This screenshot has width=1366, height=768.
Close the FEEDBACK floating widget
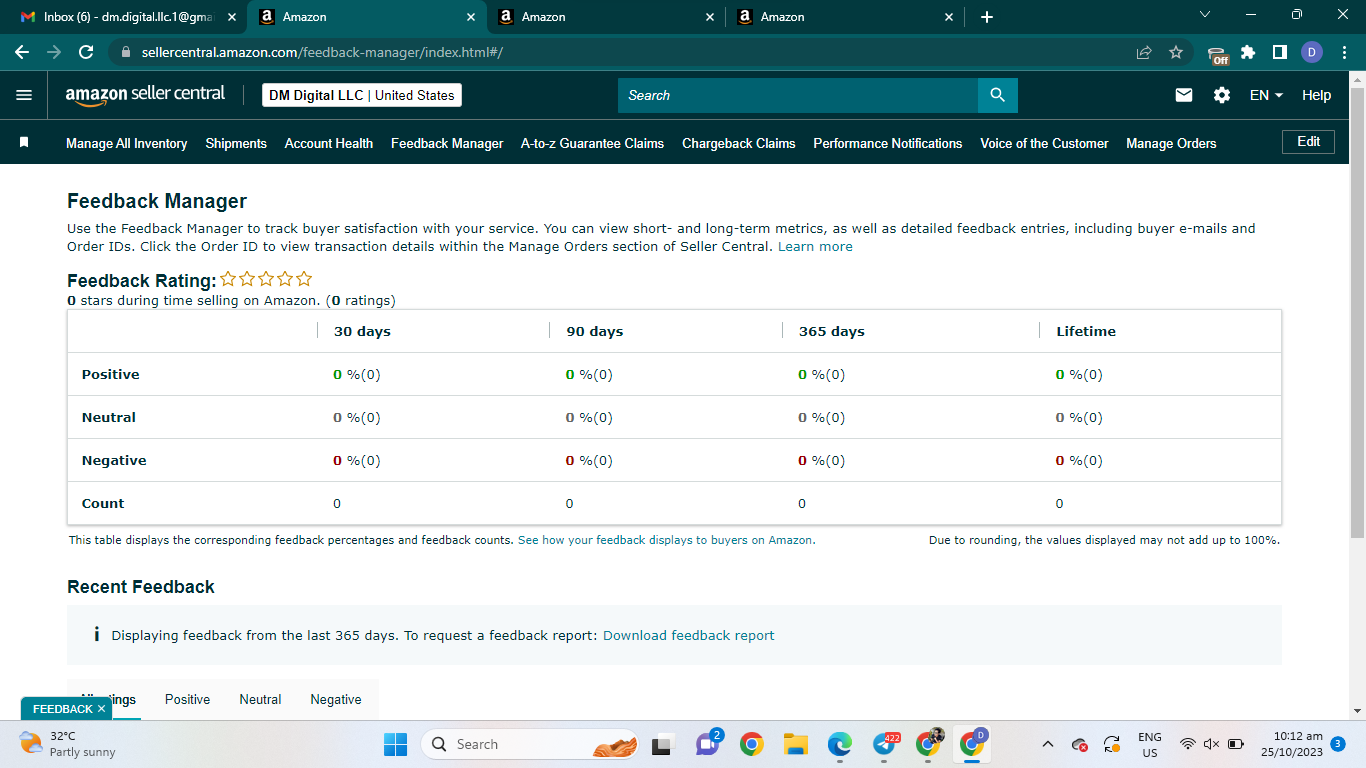[x=101, y=709]
